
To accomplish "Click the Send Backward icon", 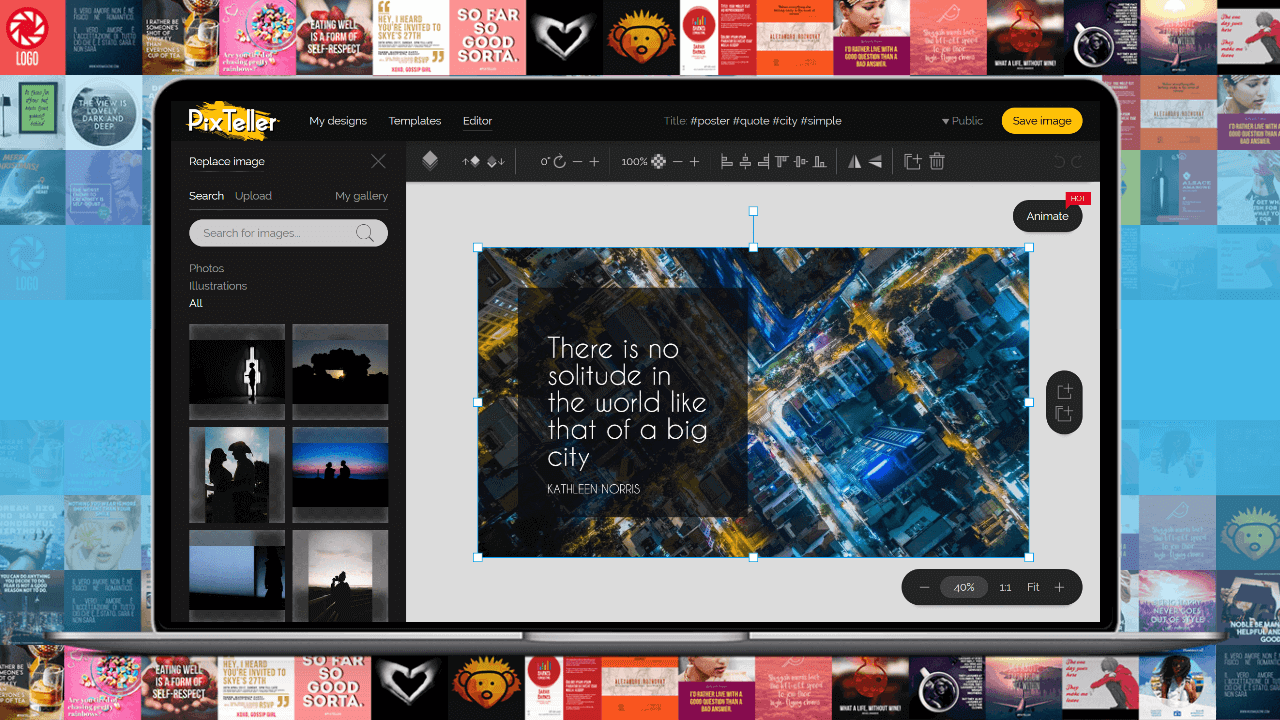I will [x=493, y=160].
